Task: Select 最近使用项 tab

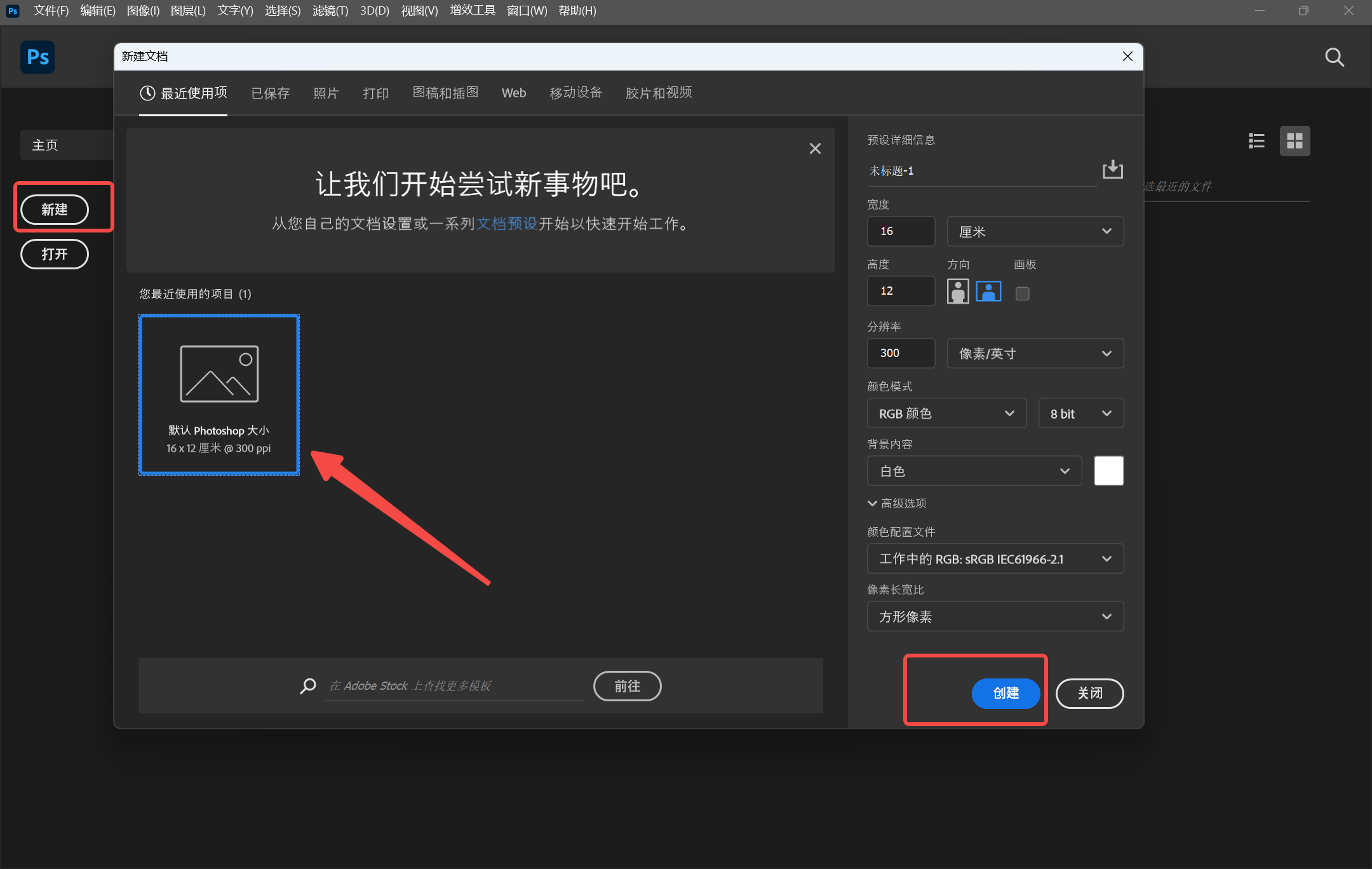Action: point(184,93)
